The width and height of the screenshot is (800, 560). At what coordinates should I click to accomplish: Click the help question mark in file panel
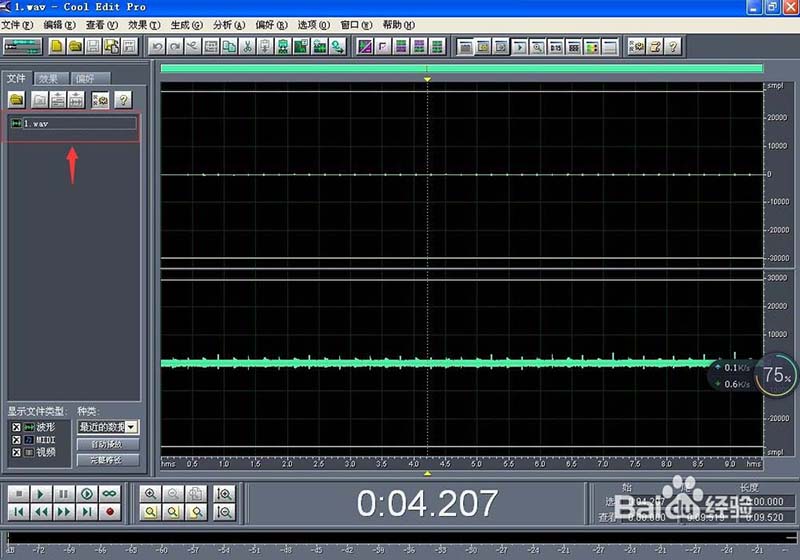123,99
